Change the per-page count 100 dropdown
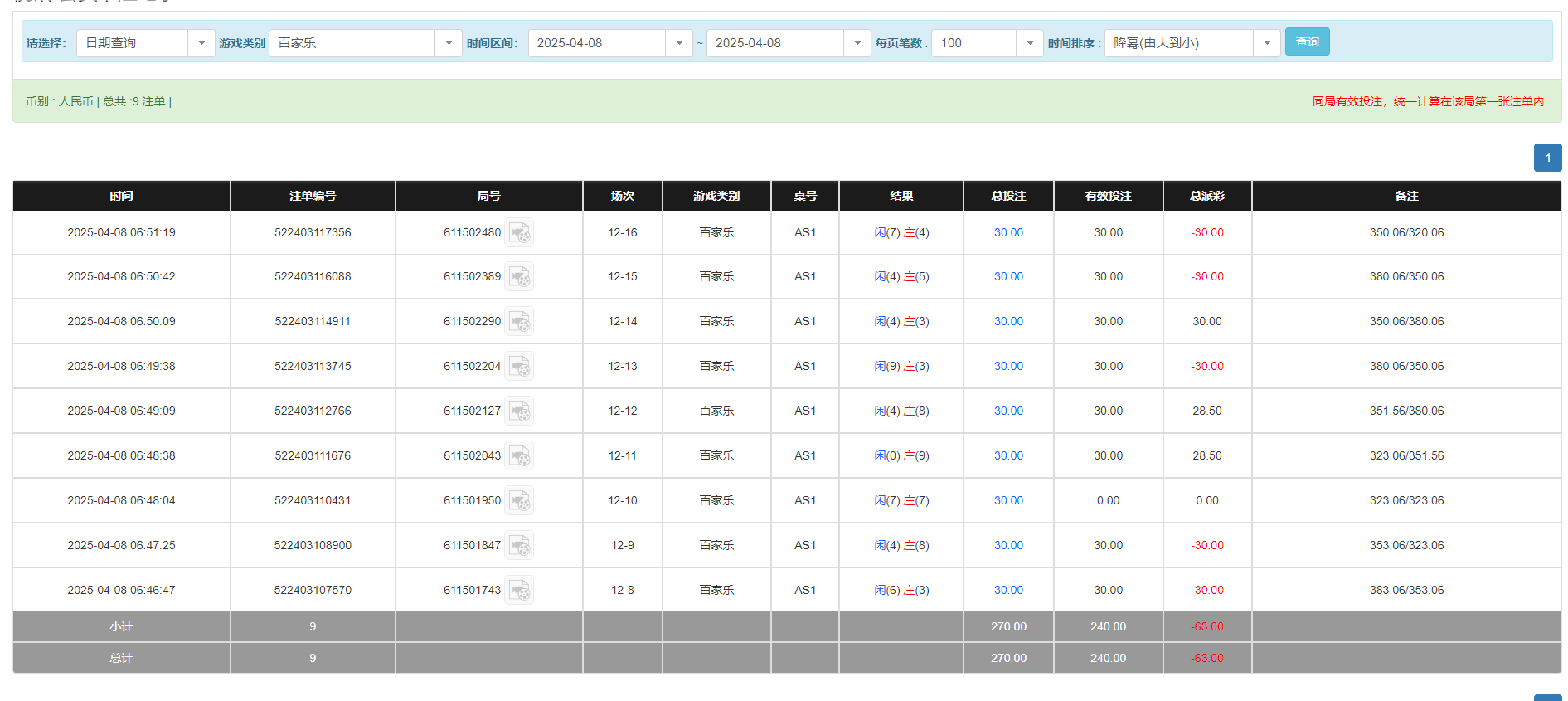Viewport: 1568px width, 701px height. point(1029,43)
